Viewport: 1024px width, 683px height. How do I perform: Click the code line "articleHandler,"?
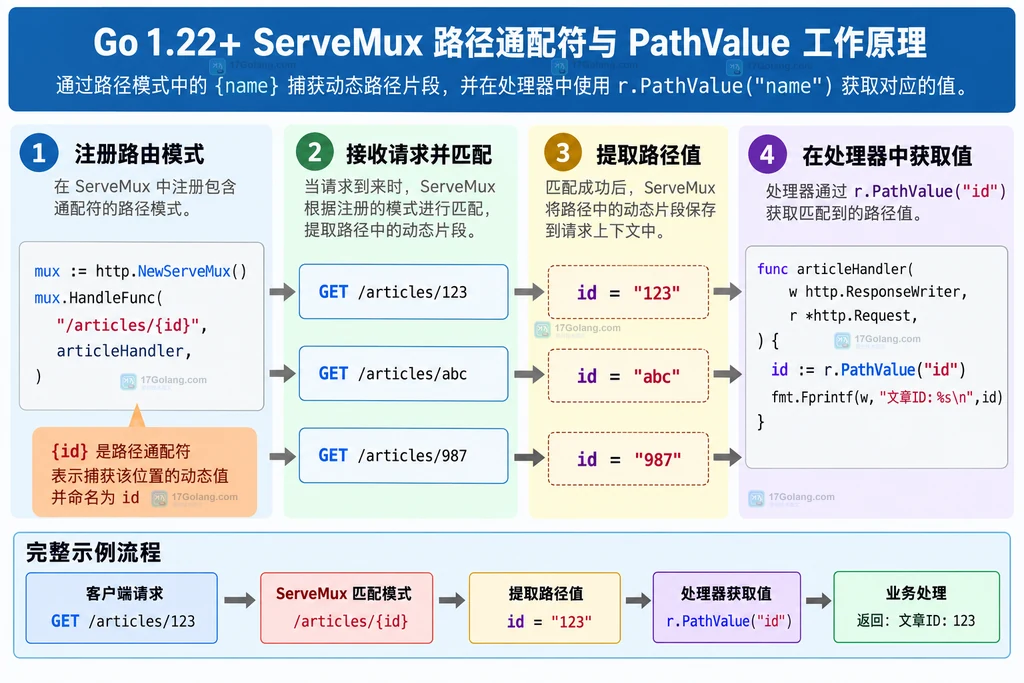pyautogui.click(x=123, y=351)
